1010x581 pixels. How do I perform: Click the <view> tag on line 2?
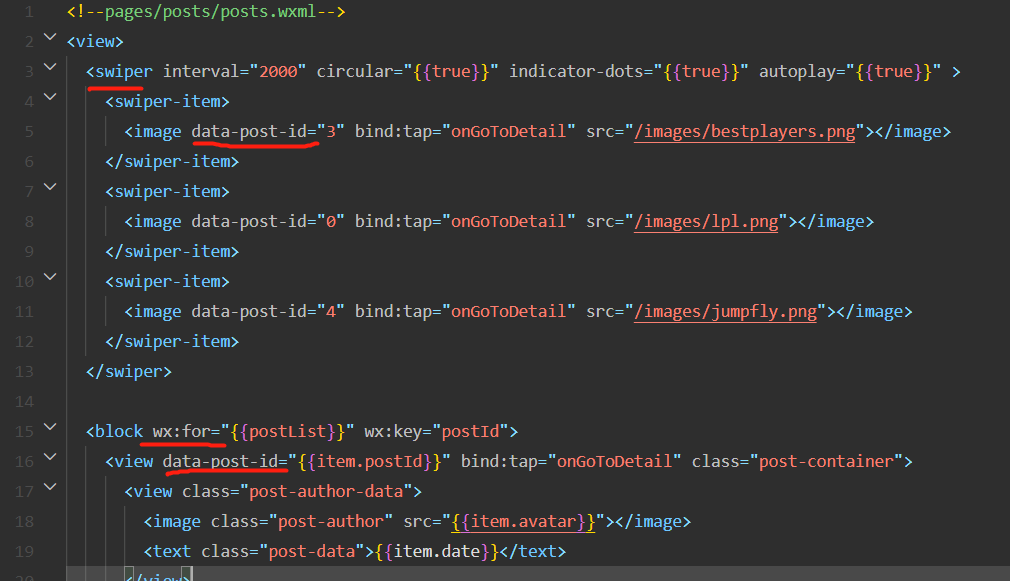(95, 42)
